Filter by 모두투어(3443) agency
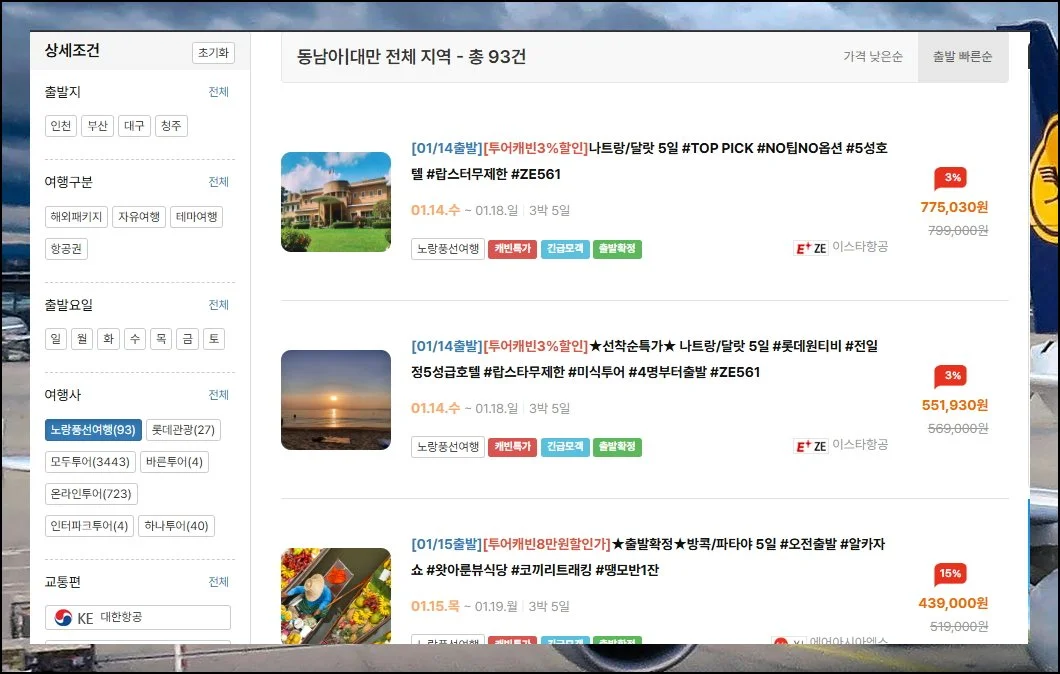 click(87, 462)
